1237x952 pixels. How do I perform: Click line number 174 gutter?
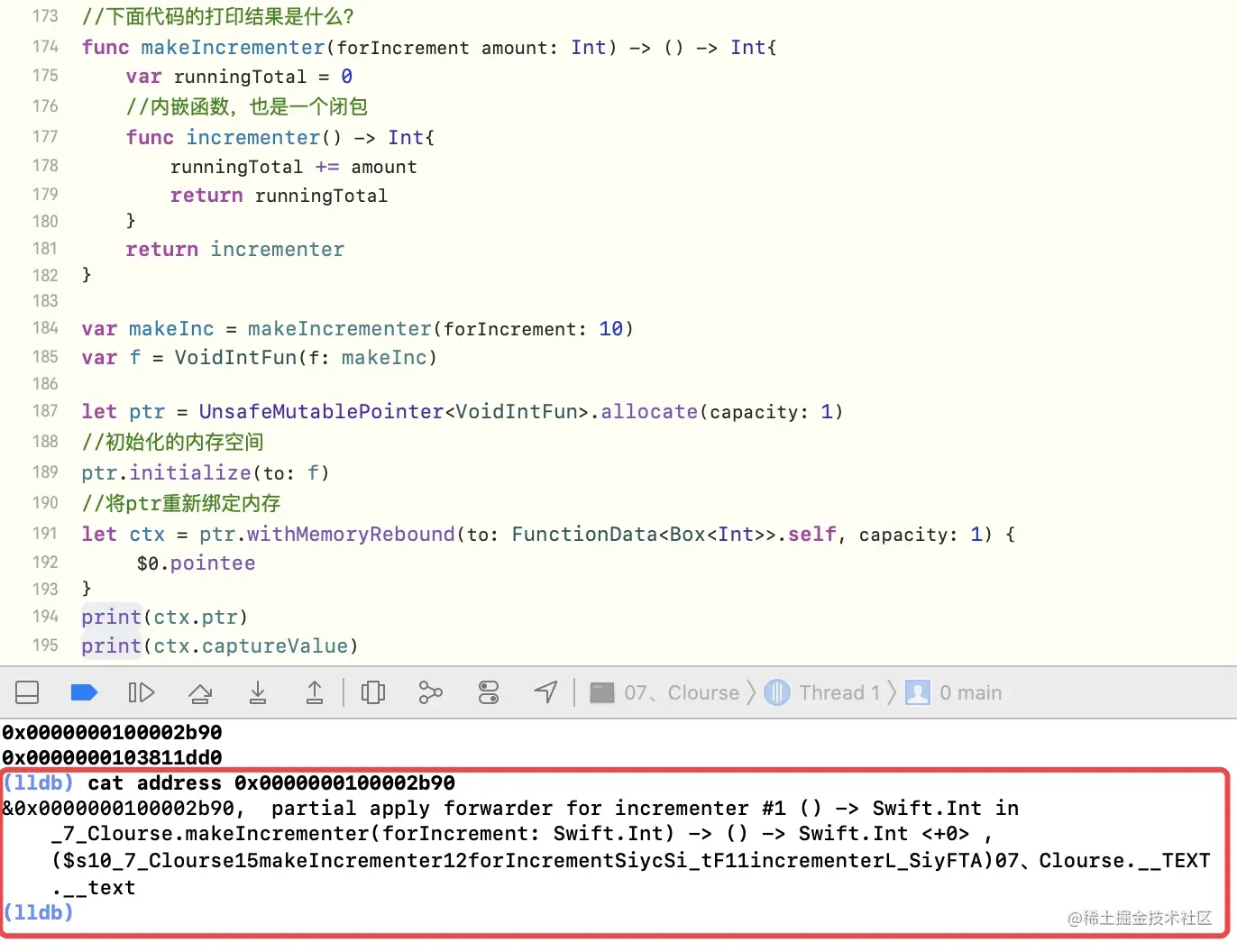point(45,46)
